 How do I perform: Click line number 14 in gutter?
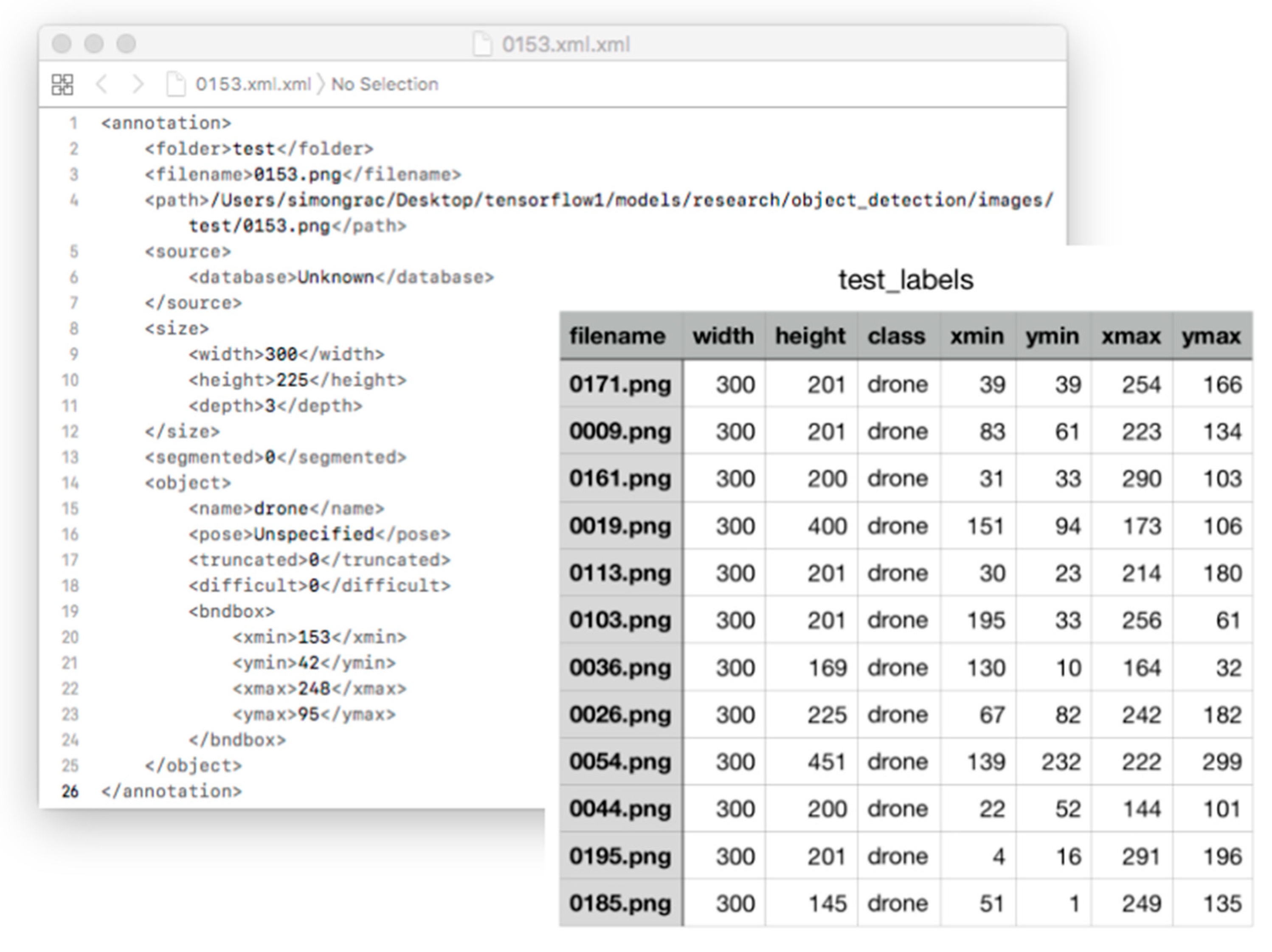pos(70,483)
